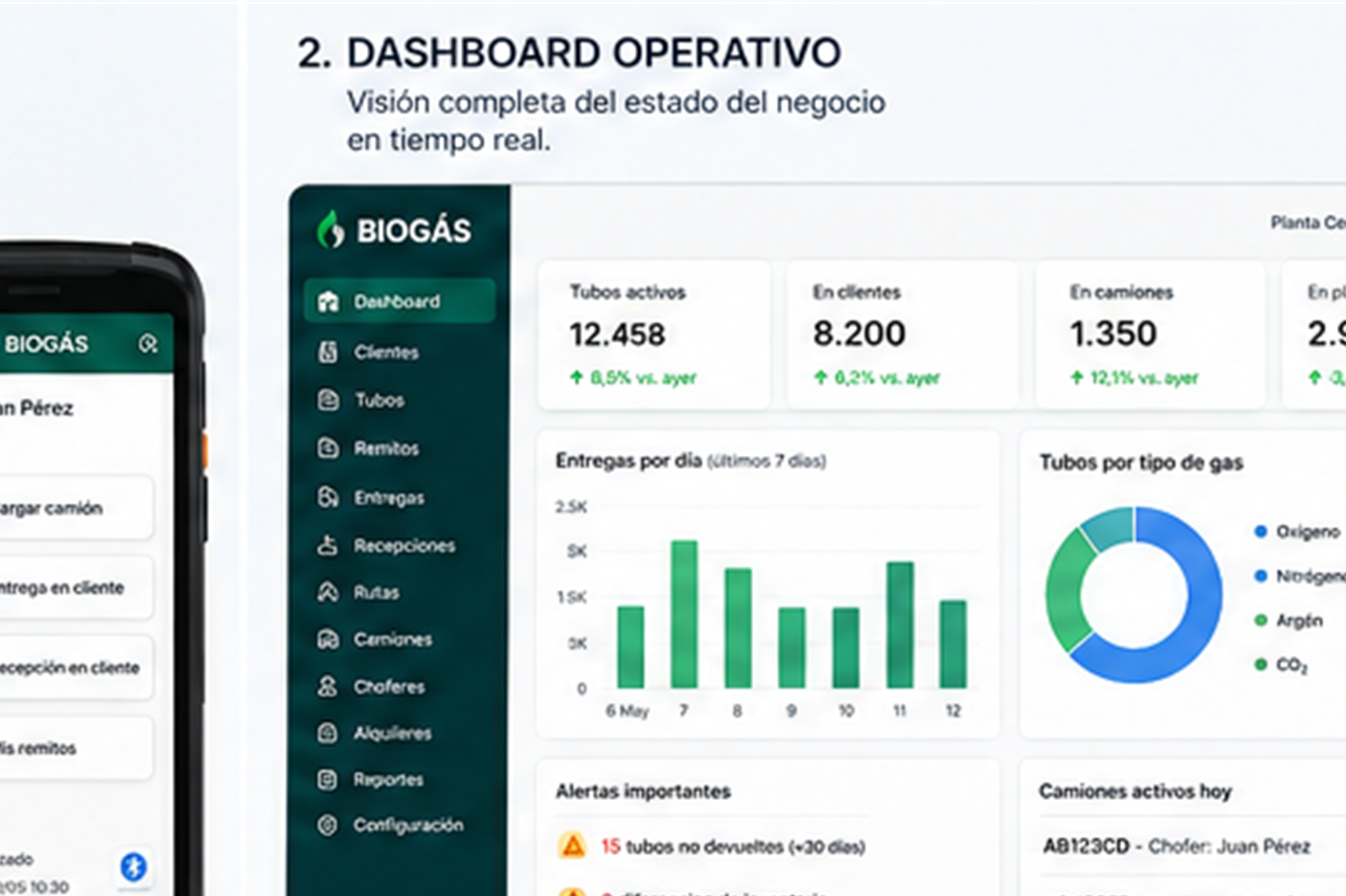The width and height of the screenshot is (1346, 896).
Task: Tap the 'argar camión' button on phone
Action: tap(76, 508)
